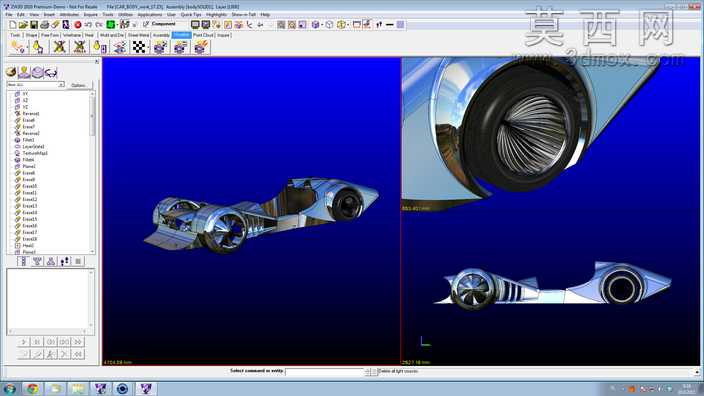Image resolution: width=704 pixels, height=396 pixels.
Task: Switch to the Free Form tab
Action: pyautogui.click(x=50, y=35)
